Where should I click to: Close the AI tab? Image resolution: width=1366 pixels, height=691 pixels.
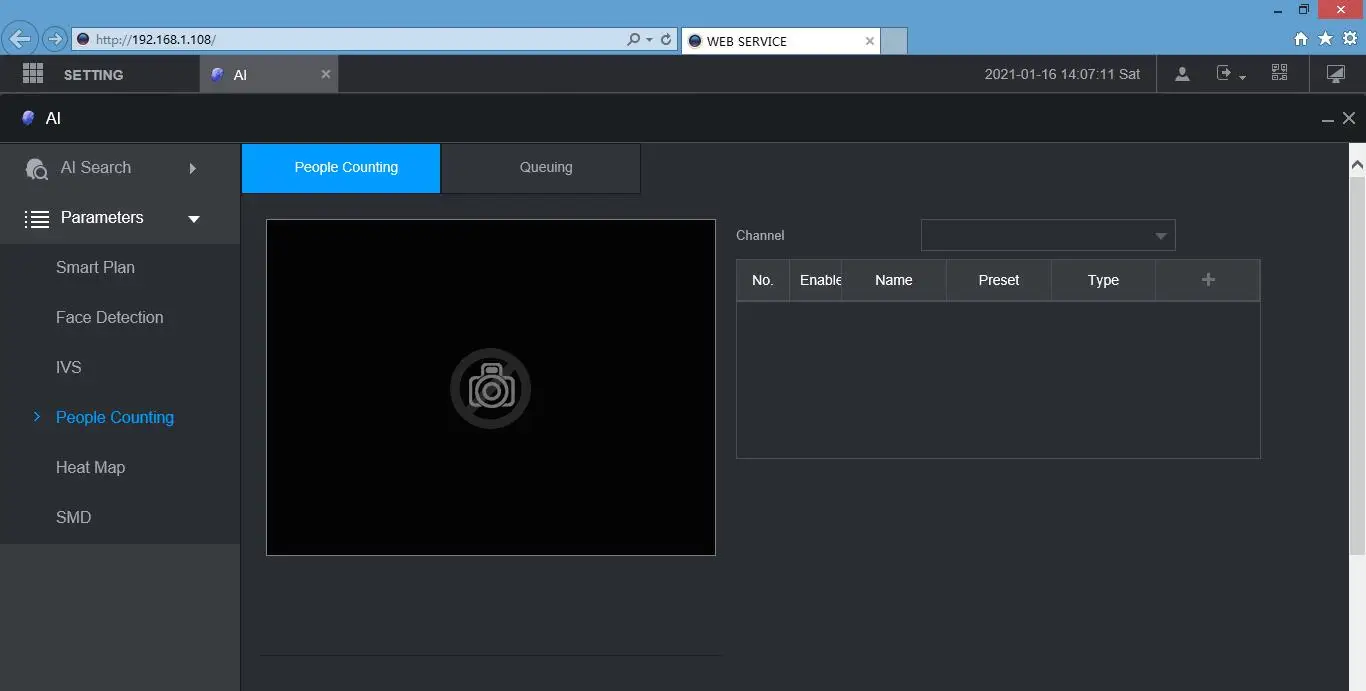click(x=326, y=74)
